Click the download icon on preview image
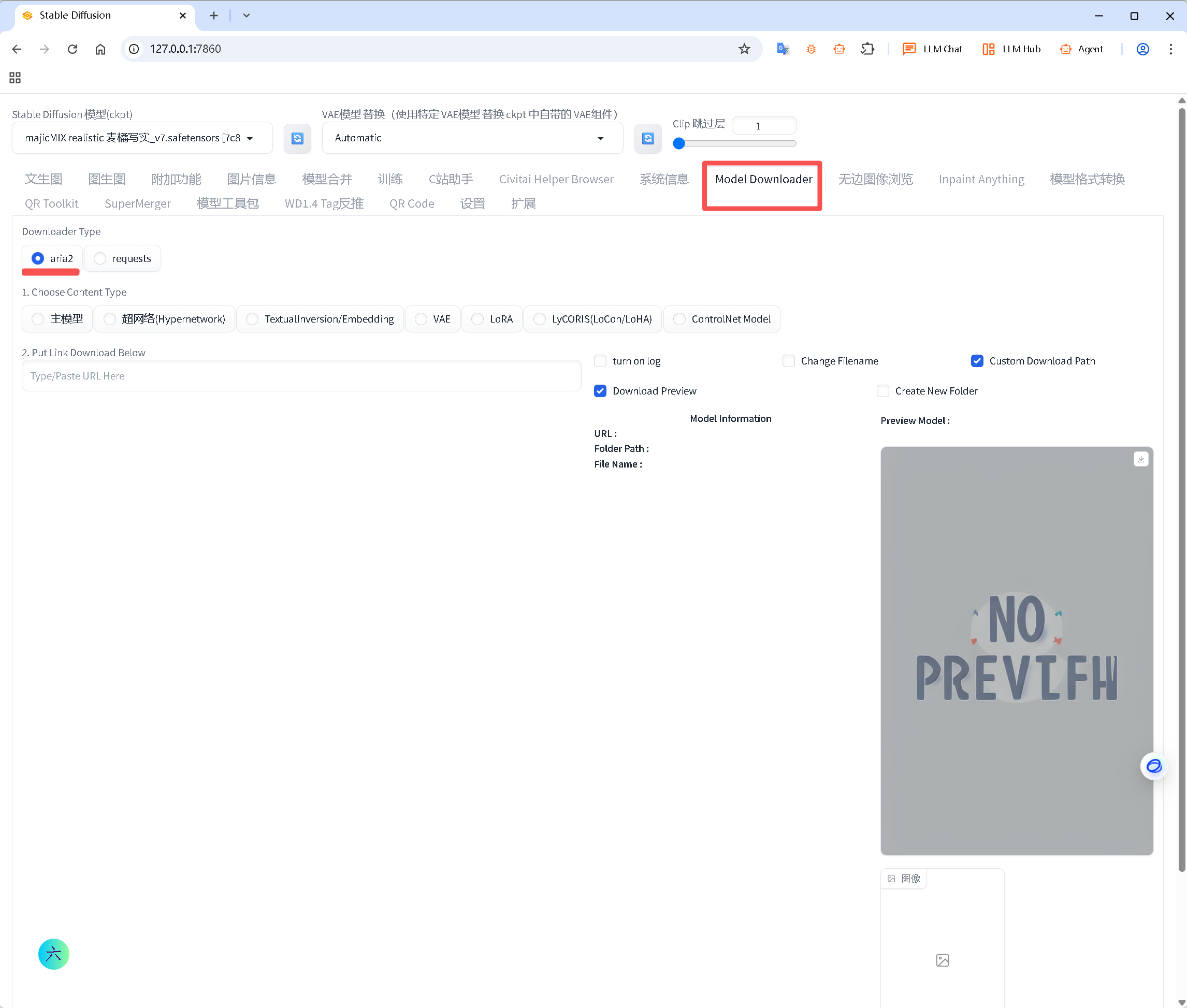This screenshot has width=1187, height=1008. point(1140,459)
